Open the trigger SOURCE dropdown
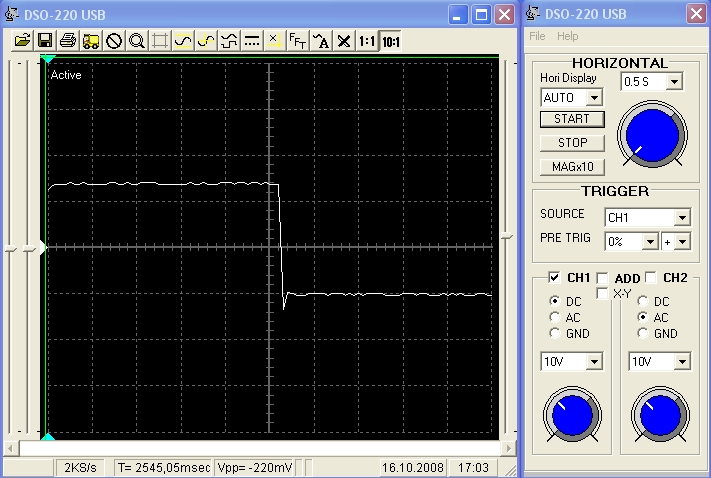Screen dimensions: 711x478 [682, 217]
